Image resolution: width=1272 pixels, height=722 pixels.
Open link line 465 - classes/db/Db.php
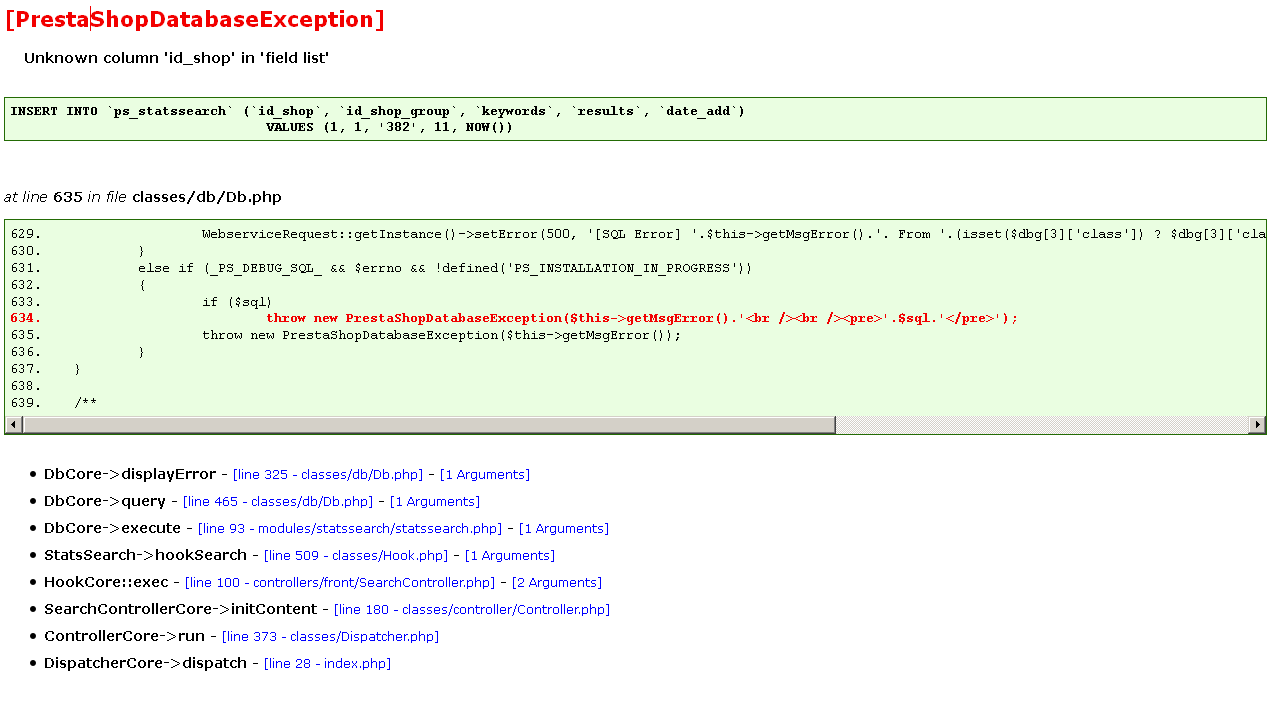click(278, 502)
